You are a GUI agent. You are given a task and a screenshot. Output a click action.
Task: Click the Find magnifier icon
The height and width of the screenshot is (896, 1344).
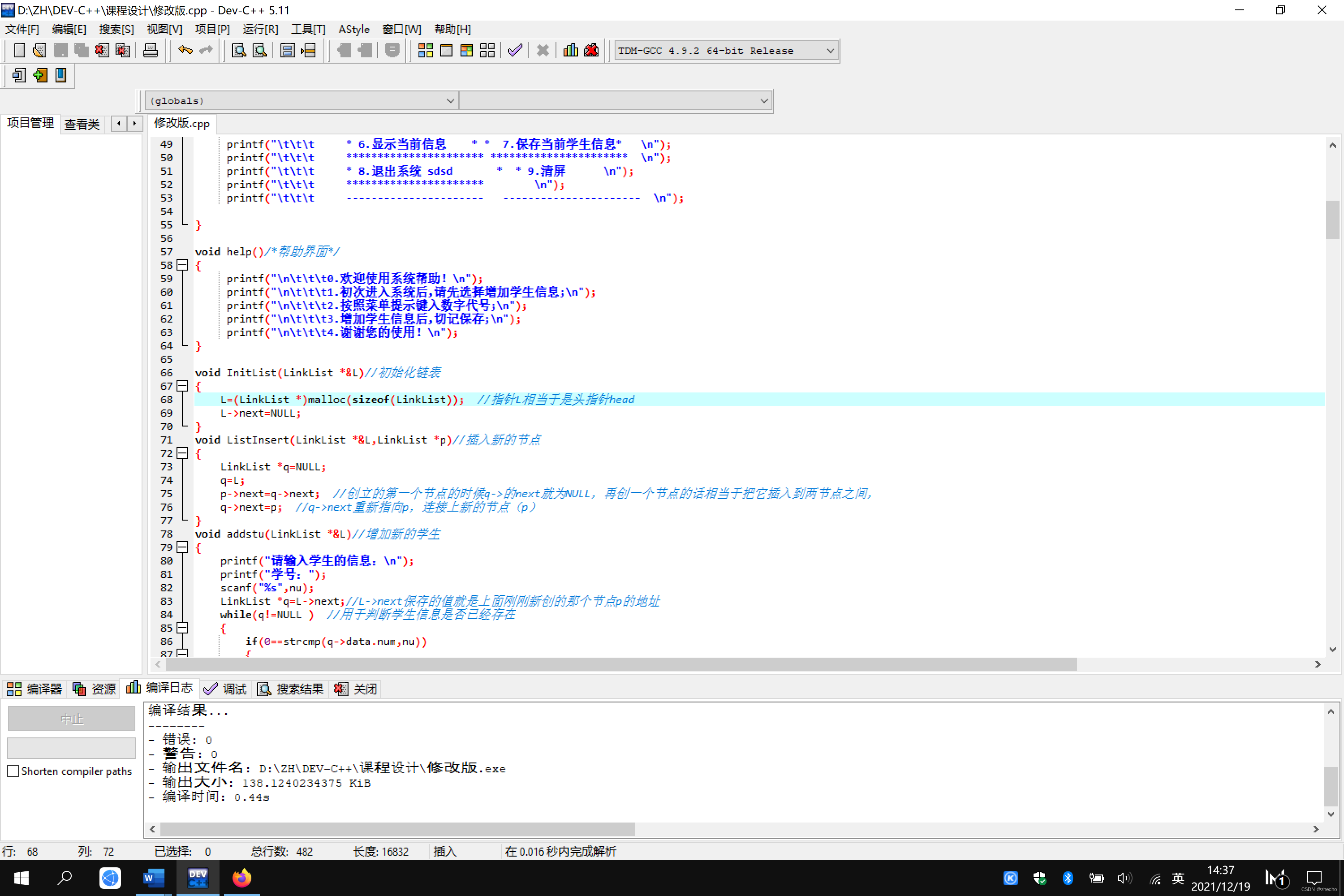click(x=239, y=50)
